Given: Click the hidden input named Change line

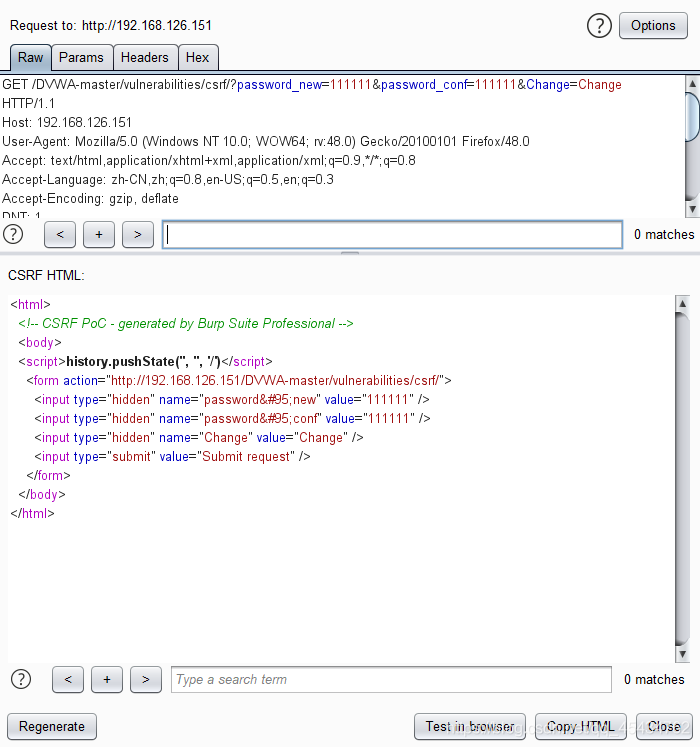Looking at the screenshot, I should 199,438.
